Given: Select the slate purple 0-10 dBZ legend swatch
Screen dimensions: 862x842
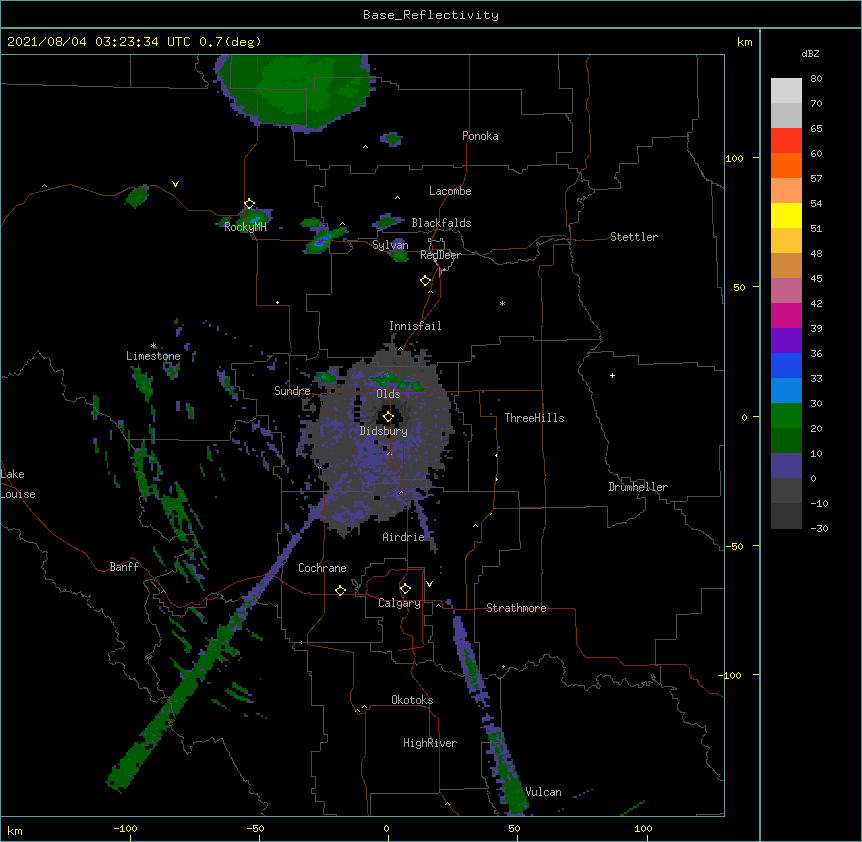Looking at the screenshot, I should [x=786, y=466].
